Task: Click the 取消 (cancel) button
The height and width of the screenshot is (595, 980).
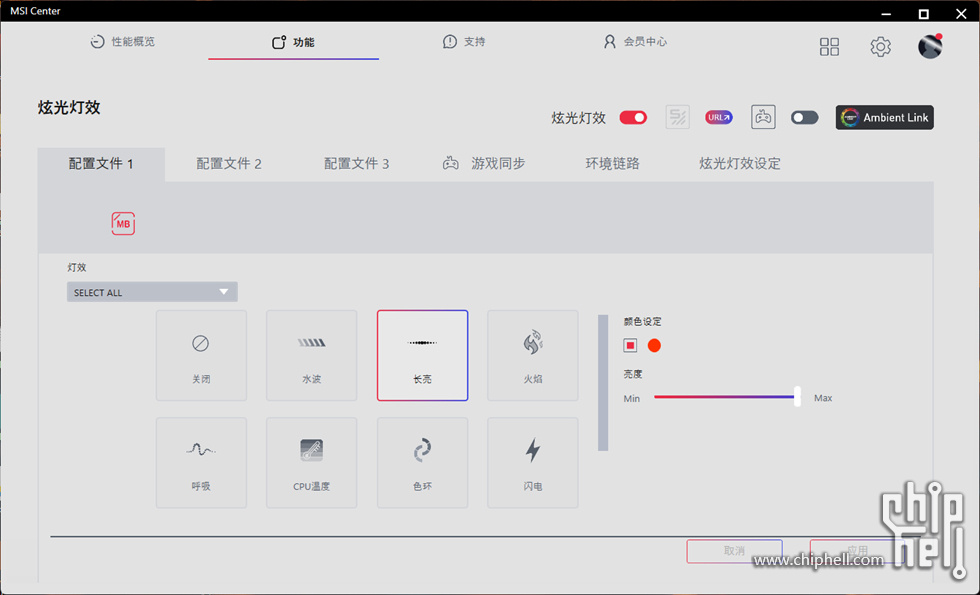Action: [734, 551]
